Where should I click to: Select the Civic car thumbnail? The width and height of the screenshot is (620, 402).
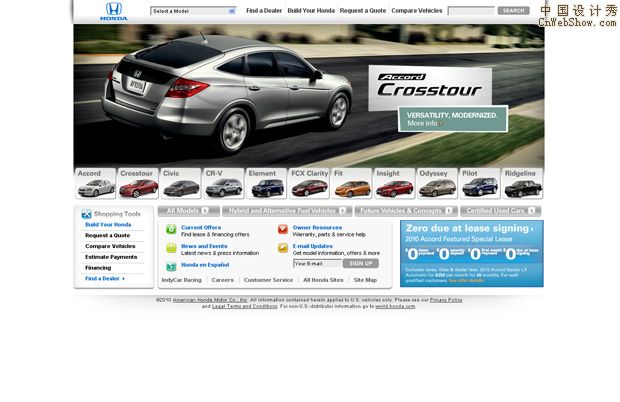pyautogui.click(x=181, y=183)
